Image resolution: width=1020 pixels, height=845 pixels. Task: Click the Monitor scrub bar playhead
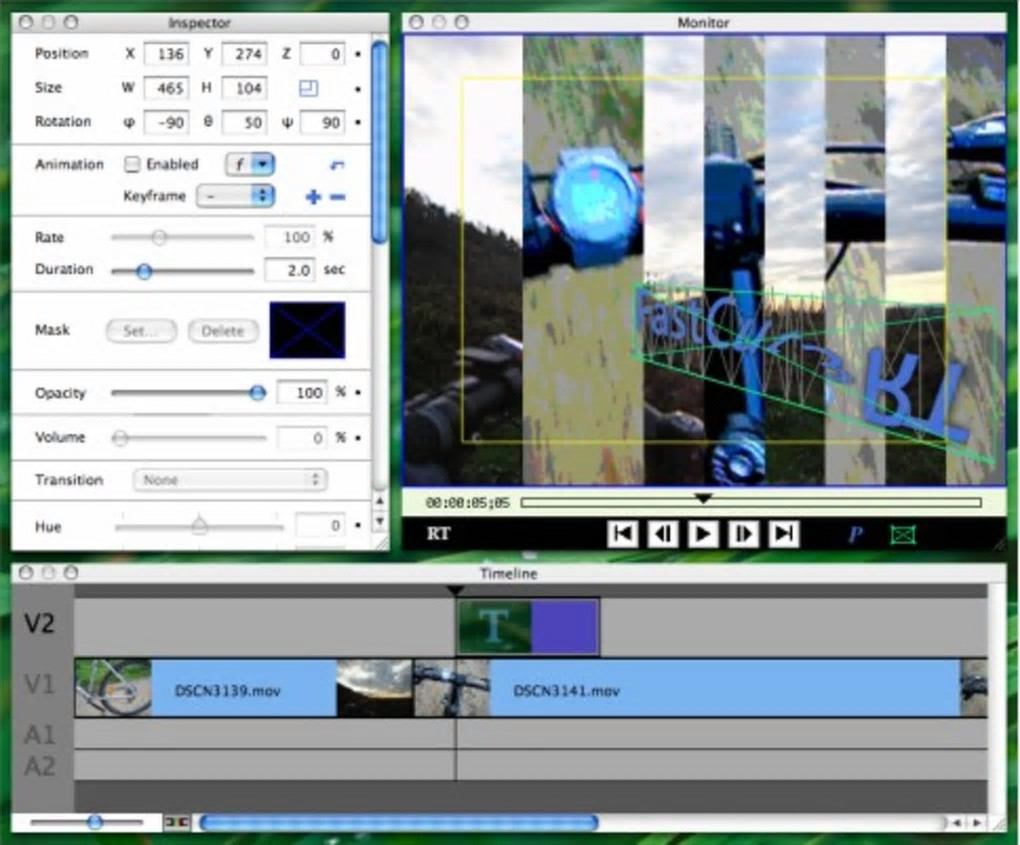click(703, 498)
